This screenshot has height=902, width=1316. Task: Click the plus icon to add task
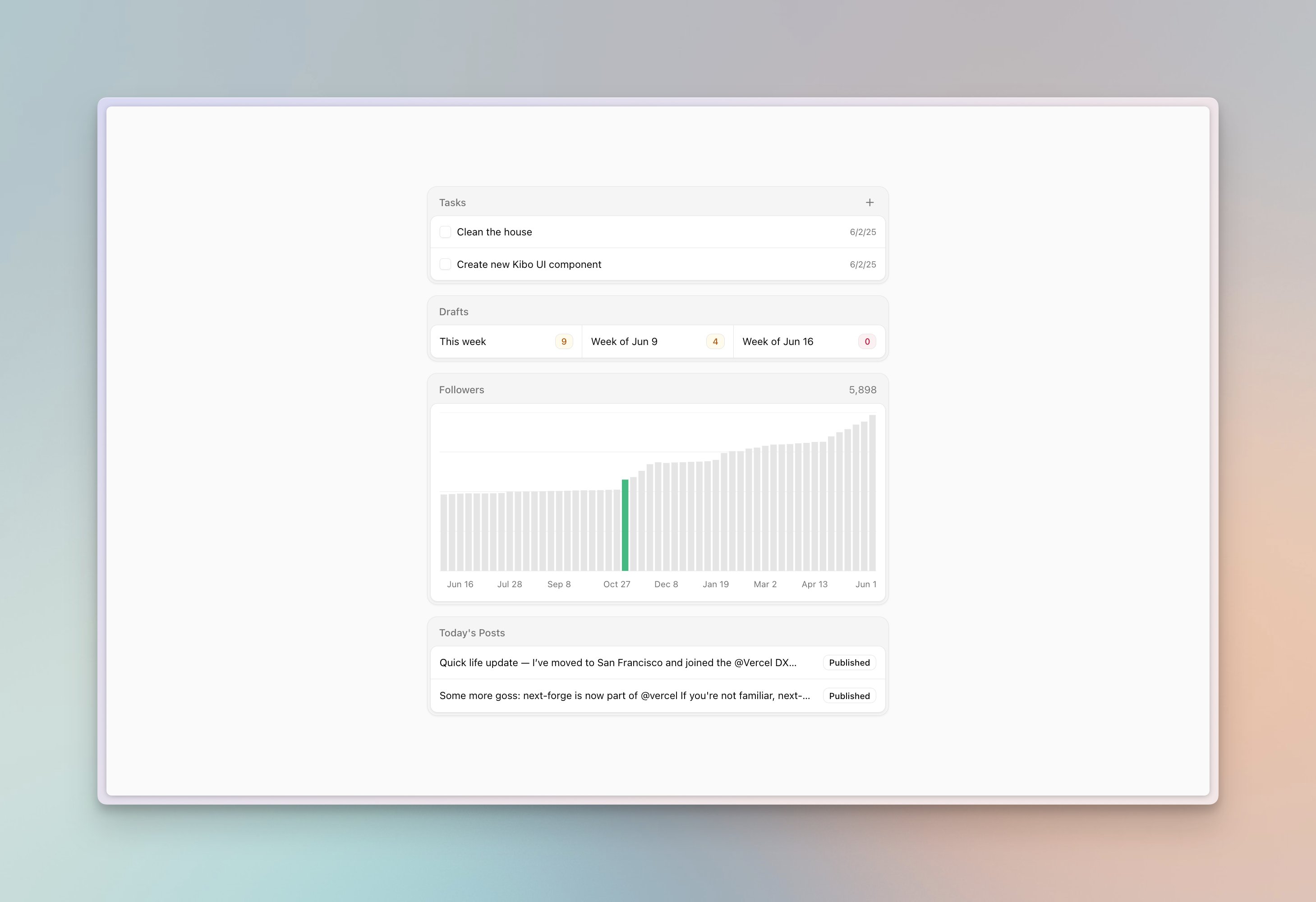pos(869,202)
